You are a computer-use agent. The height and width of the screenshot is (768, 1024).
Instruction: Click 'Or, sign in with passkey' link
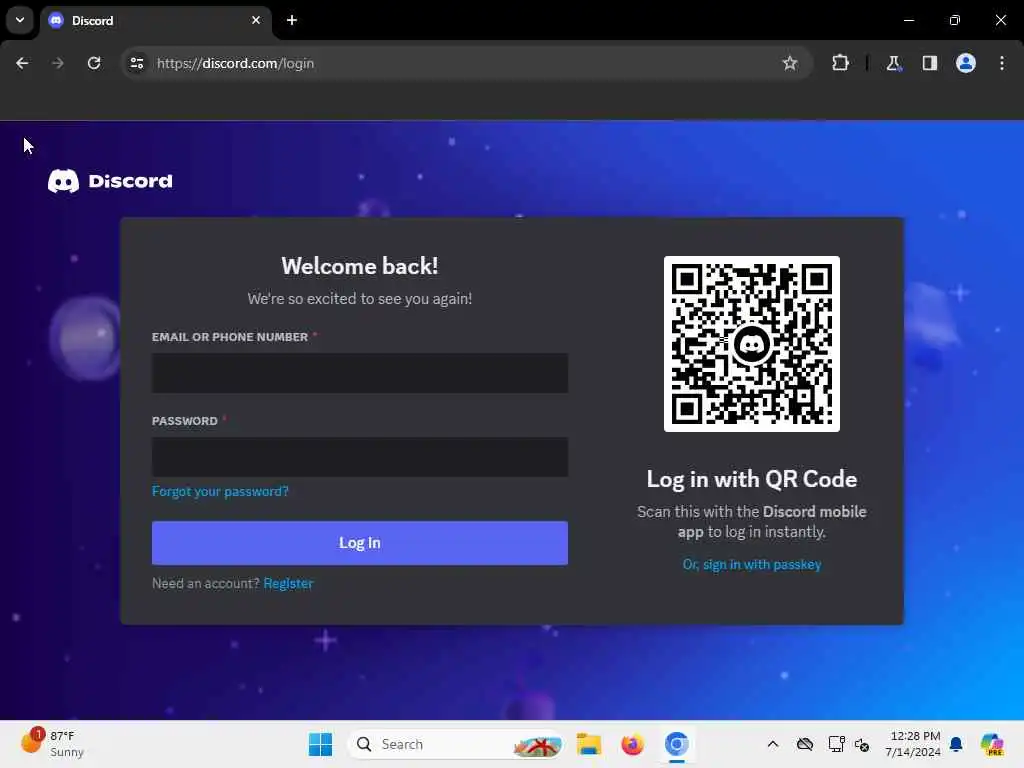[x=752, y=564]
